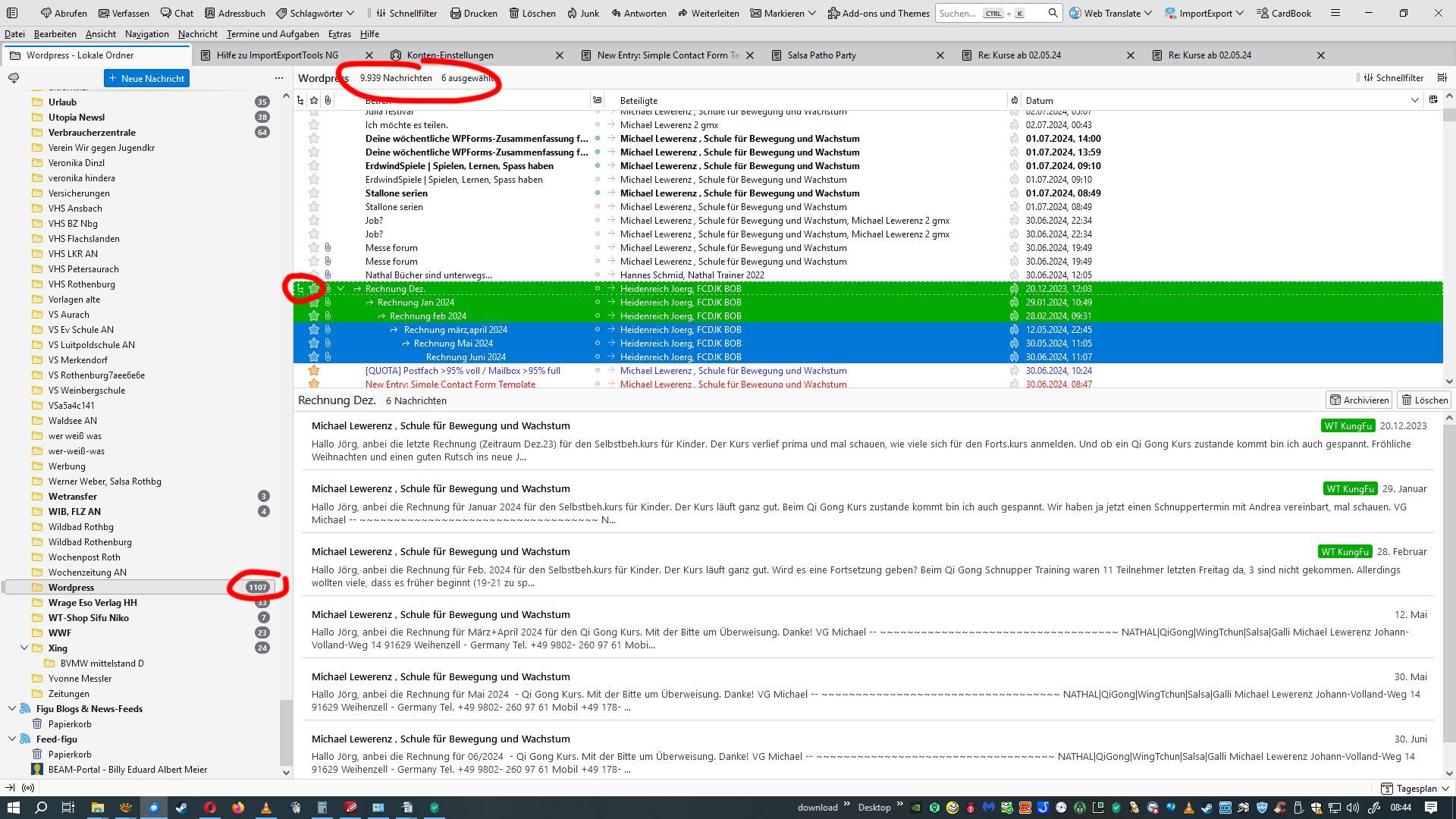Open the Schlagwörter dropdown
This screenshot has width=1456, height=819.
(x=315, y=13)
